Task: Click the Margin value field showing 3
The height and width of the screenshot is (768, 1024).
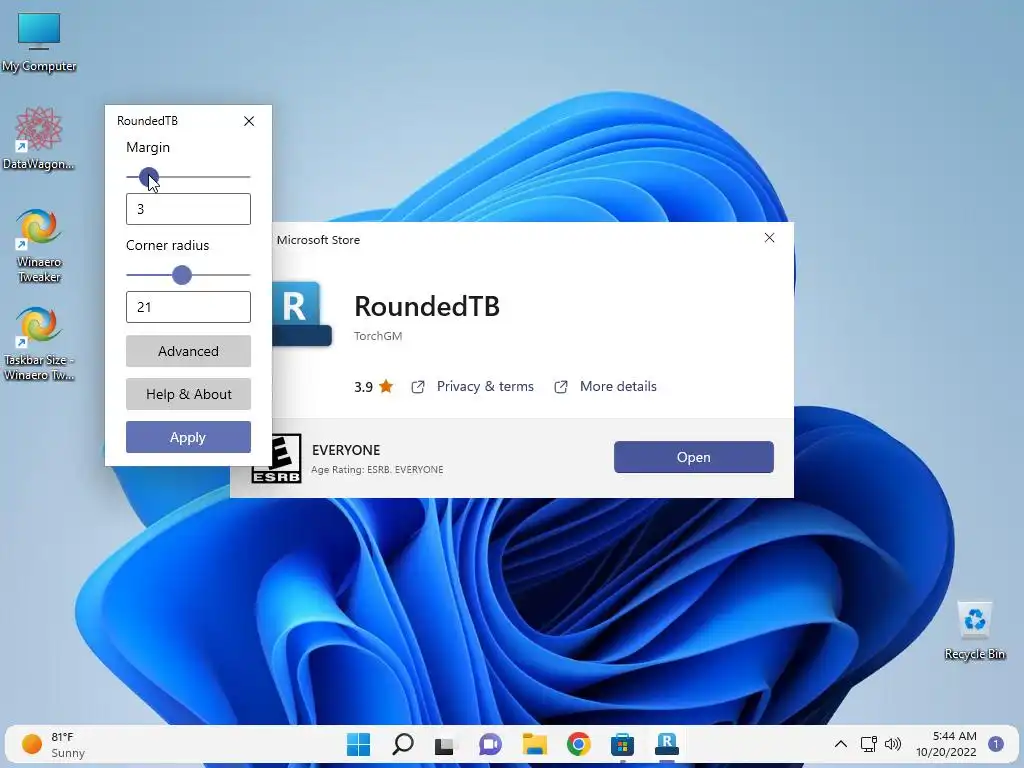Action: 188,209
